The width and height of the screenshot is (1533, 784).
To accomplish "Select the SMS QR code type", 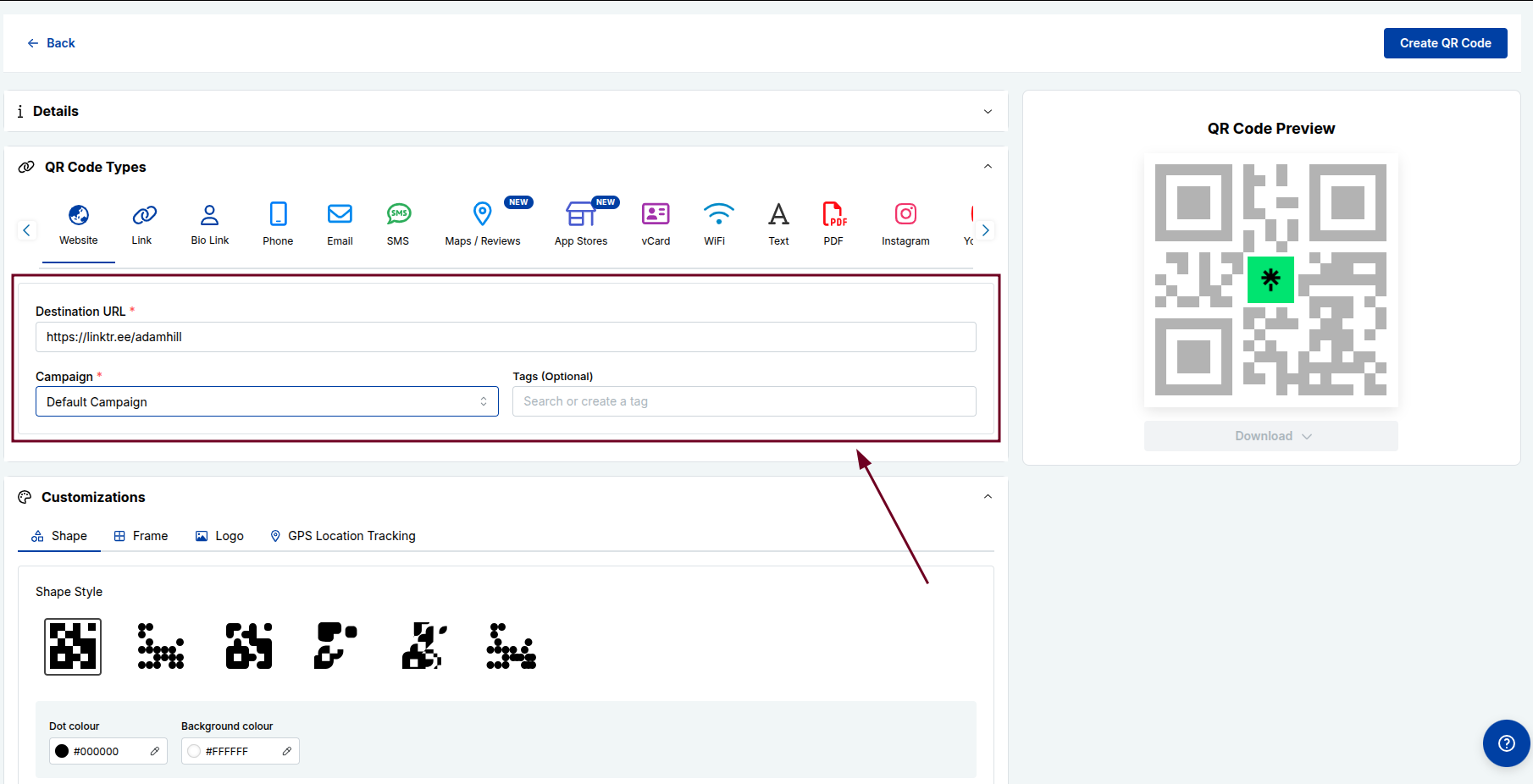I will [397, 224].
